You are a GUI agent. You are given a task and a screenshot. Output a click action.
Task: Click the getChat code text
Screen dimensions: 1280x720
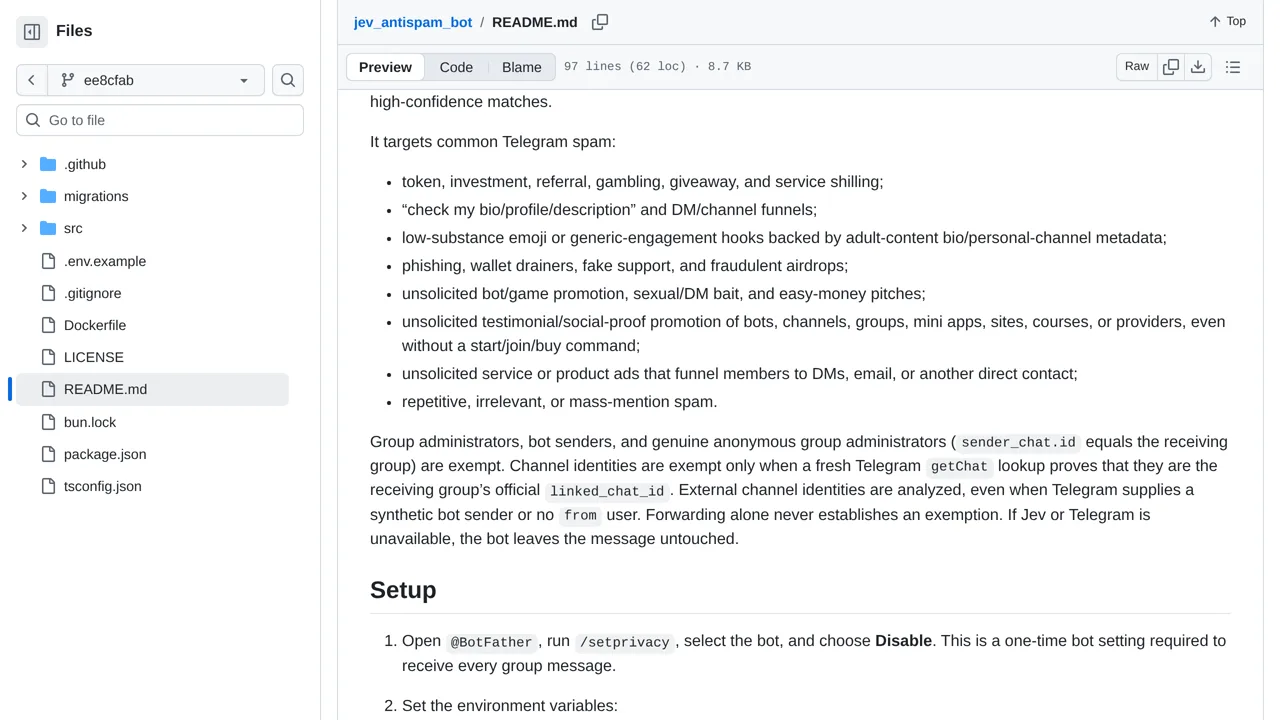coord(959,466)
